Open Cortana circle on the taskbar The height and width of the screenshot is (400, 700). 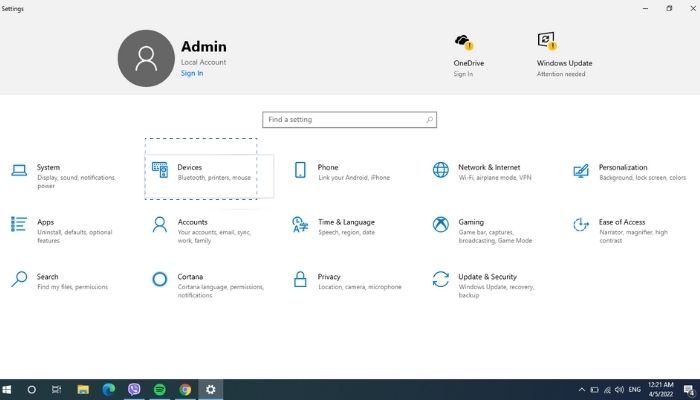31,390
